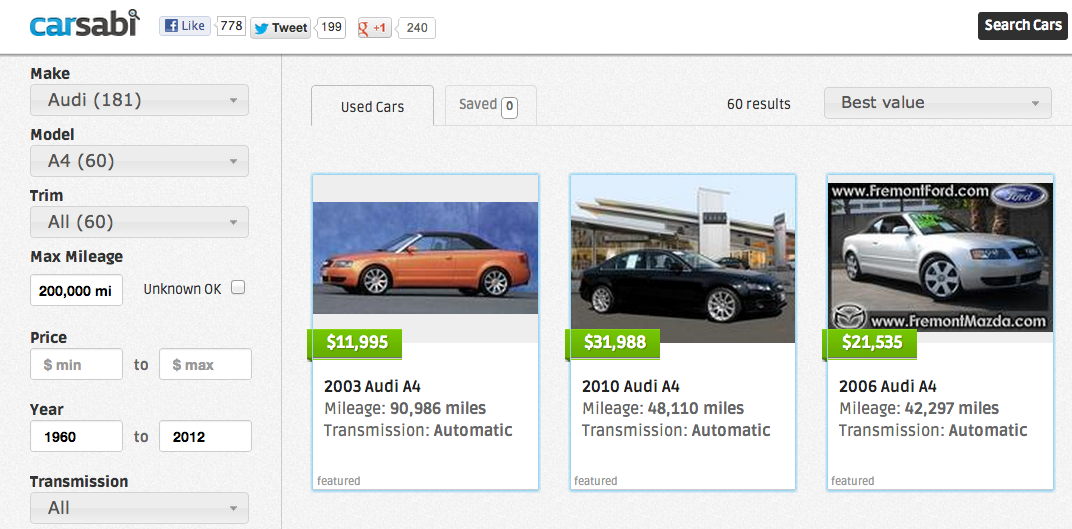Expand the Trim dropdown
The height and width of the screenshot is (529, 1072).
pos(139,222)
